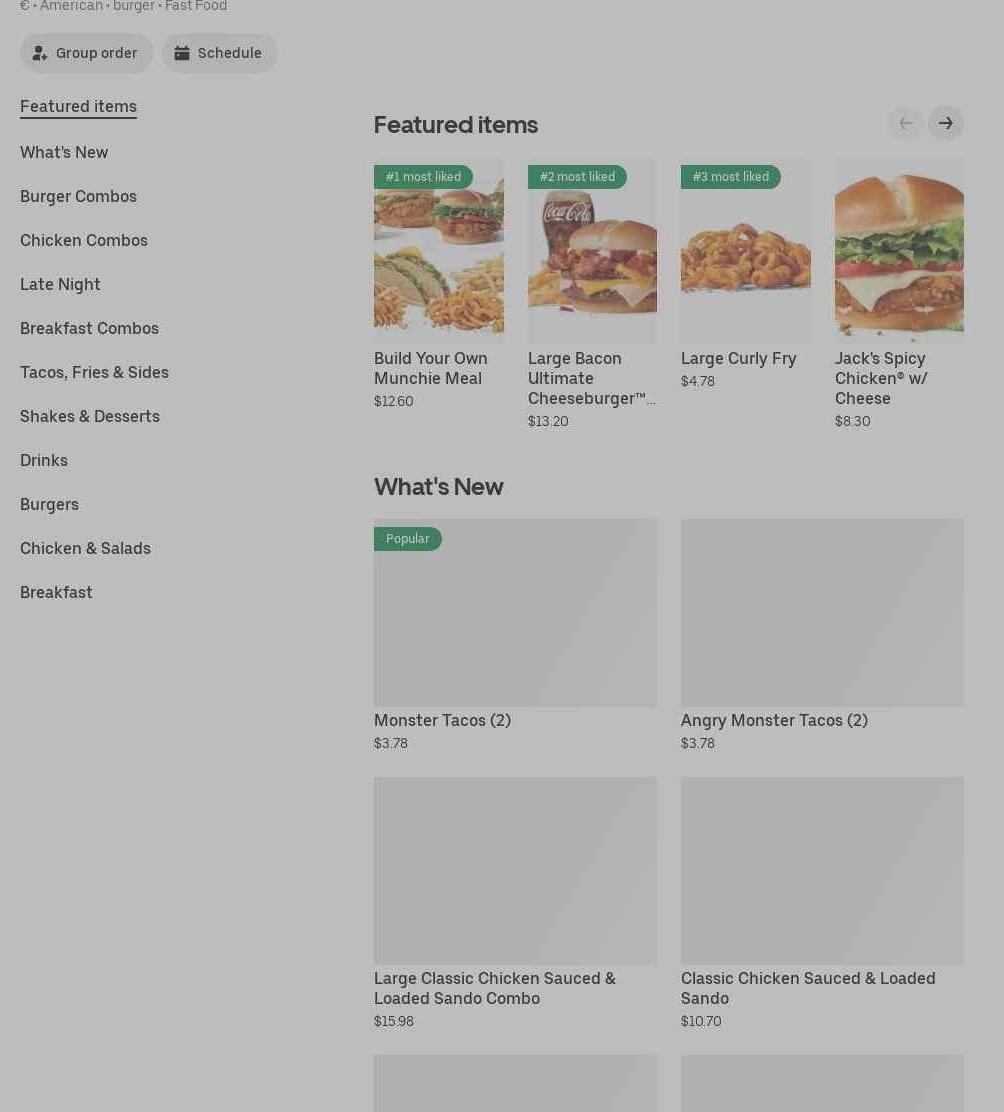The width and height of the screenshot is (1004, 1112).
Task: Click the $13.20 price text
Action: [x=548, y=421]
